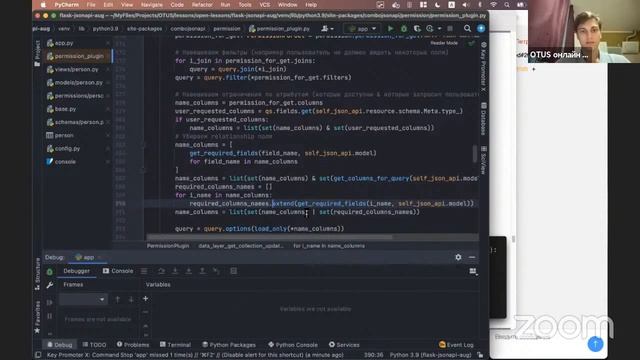The image size is (640, 360).
Task: Switch to Console tab in Debug panel
Action: (x=118, y=271)
